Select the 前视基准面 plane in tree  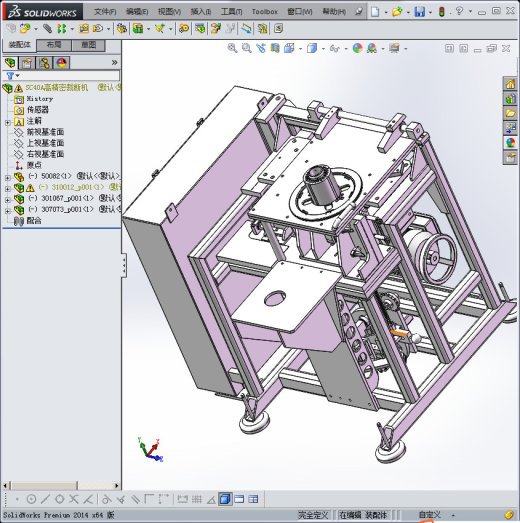(45, 132)
